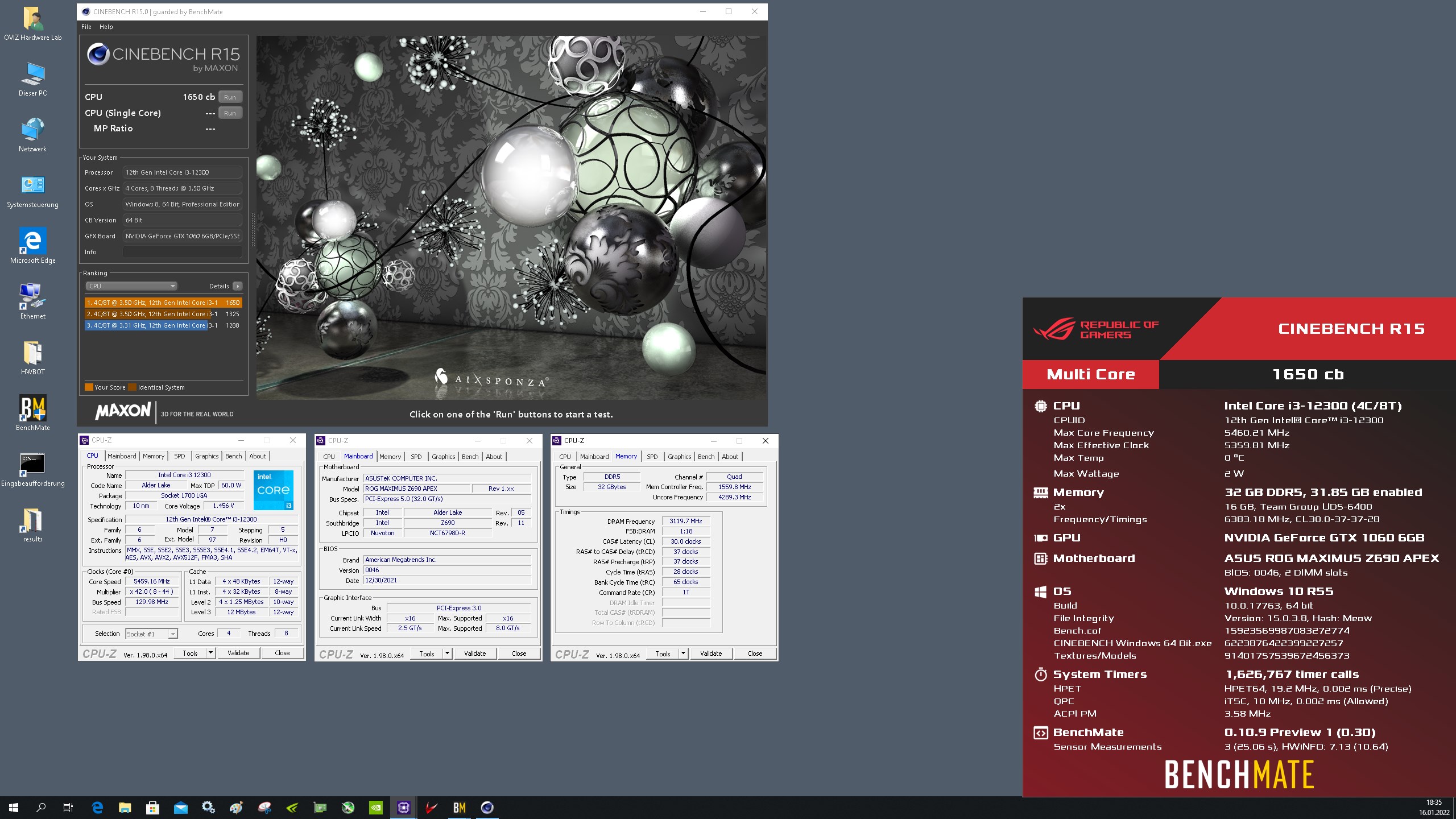Select the HWBOT desktop folder
The image size is (1456, 819).
[32, 358]
